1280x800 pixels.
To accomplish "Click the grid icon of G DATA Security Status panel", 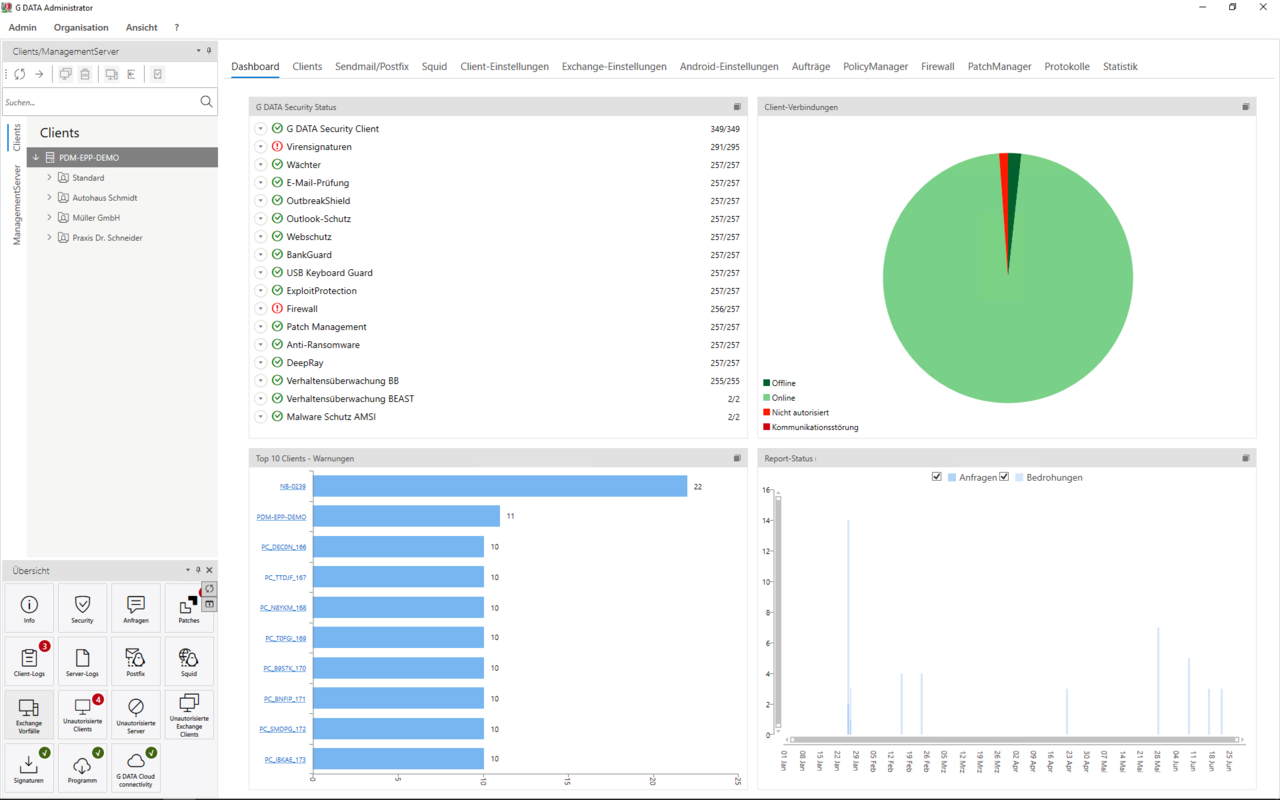I will click(737, 107).
